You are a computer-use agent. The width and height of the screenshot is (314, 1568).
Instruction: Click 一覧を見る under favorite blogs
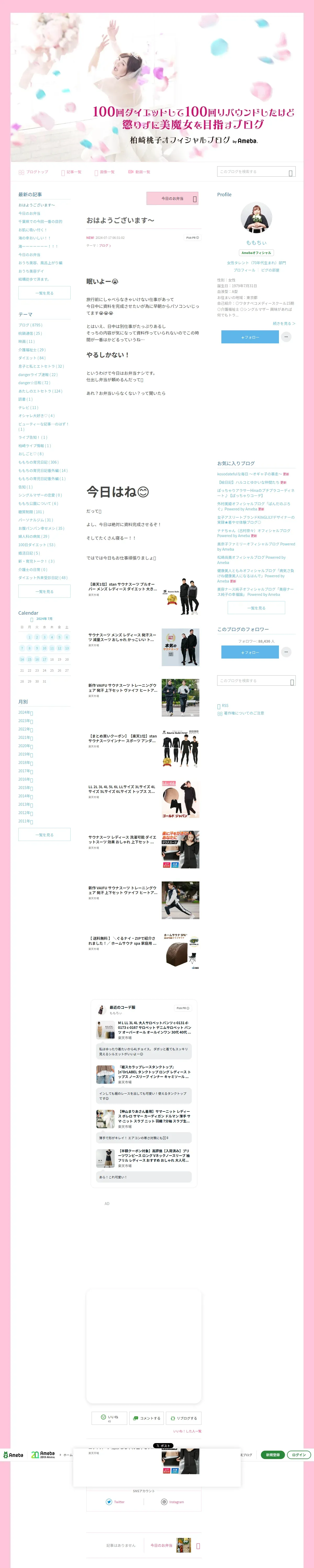(256, 608)
